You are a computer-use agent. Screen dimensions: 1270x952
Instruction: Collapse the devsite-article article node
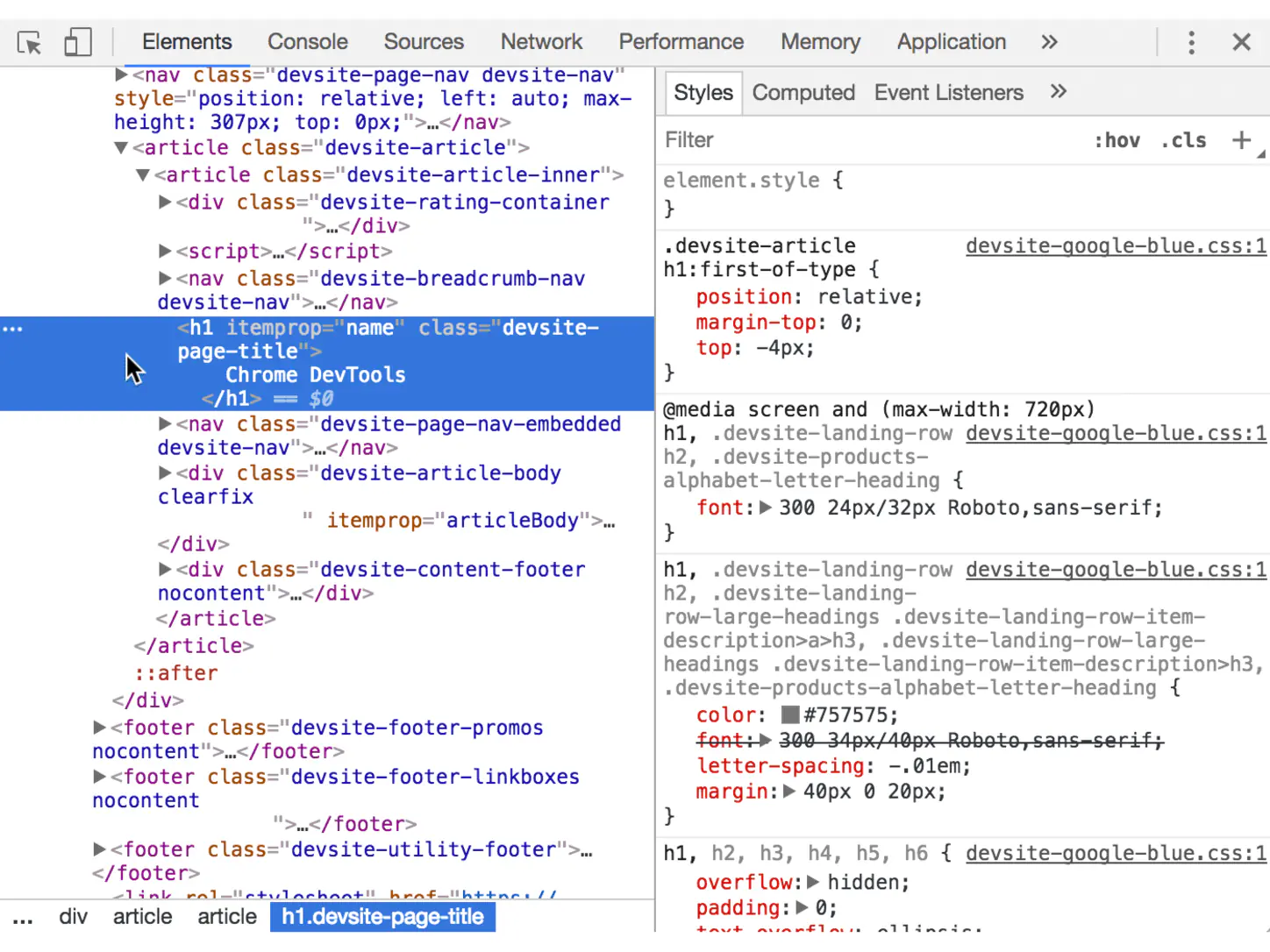click(x=122, y=148)
